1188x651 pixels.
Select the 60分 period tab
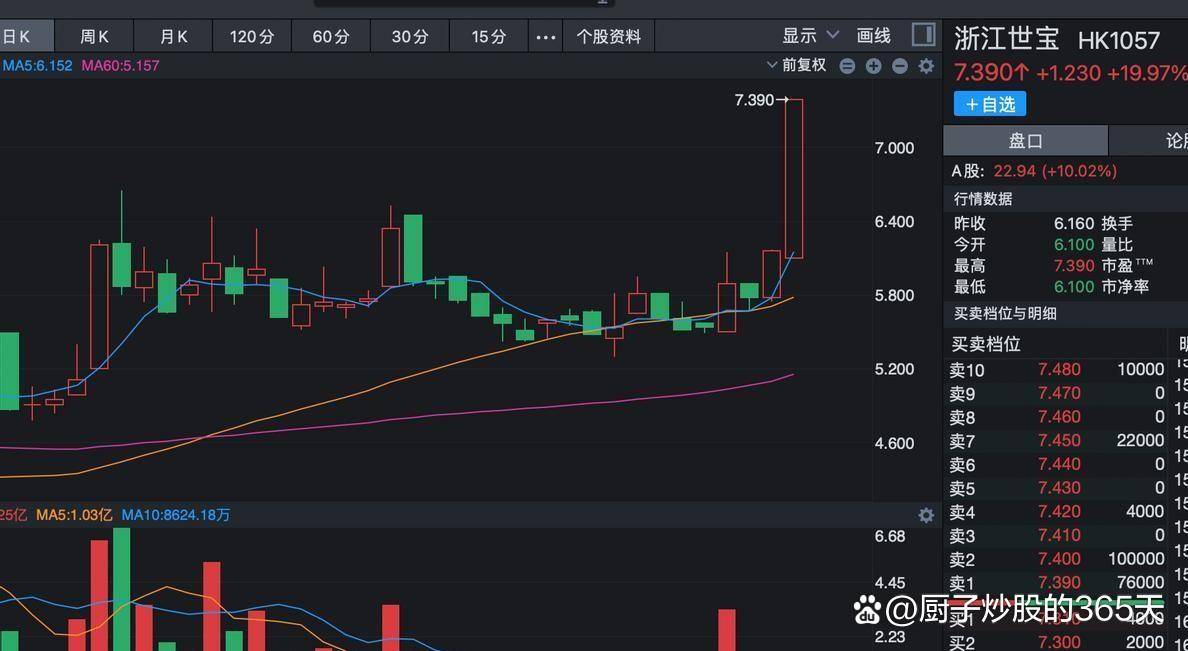331,37
